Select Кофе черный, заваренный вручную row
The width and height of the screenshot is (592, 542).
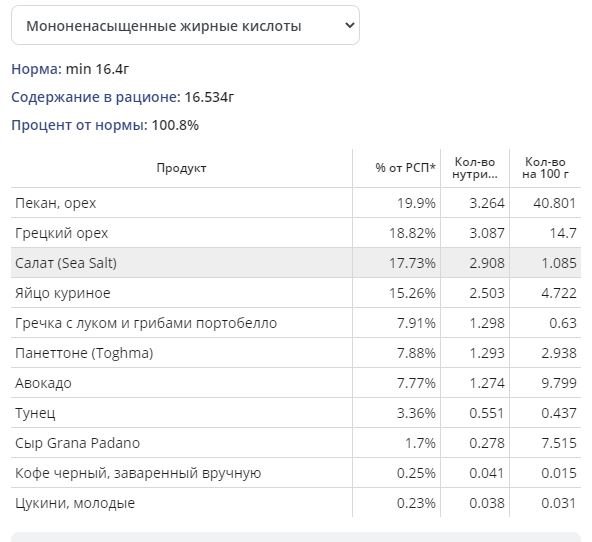(x=296, y=473)
